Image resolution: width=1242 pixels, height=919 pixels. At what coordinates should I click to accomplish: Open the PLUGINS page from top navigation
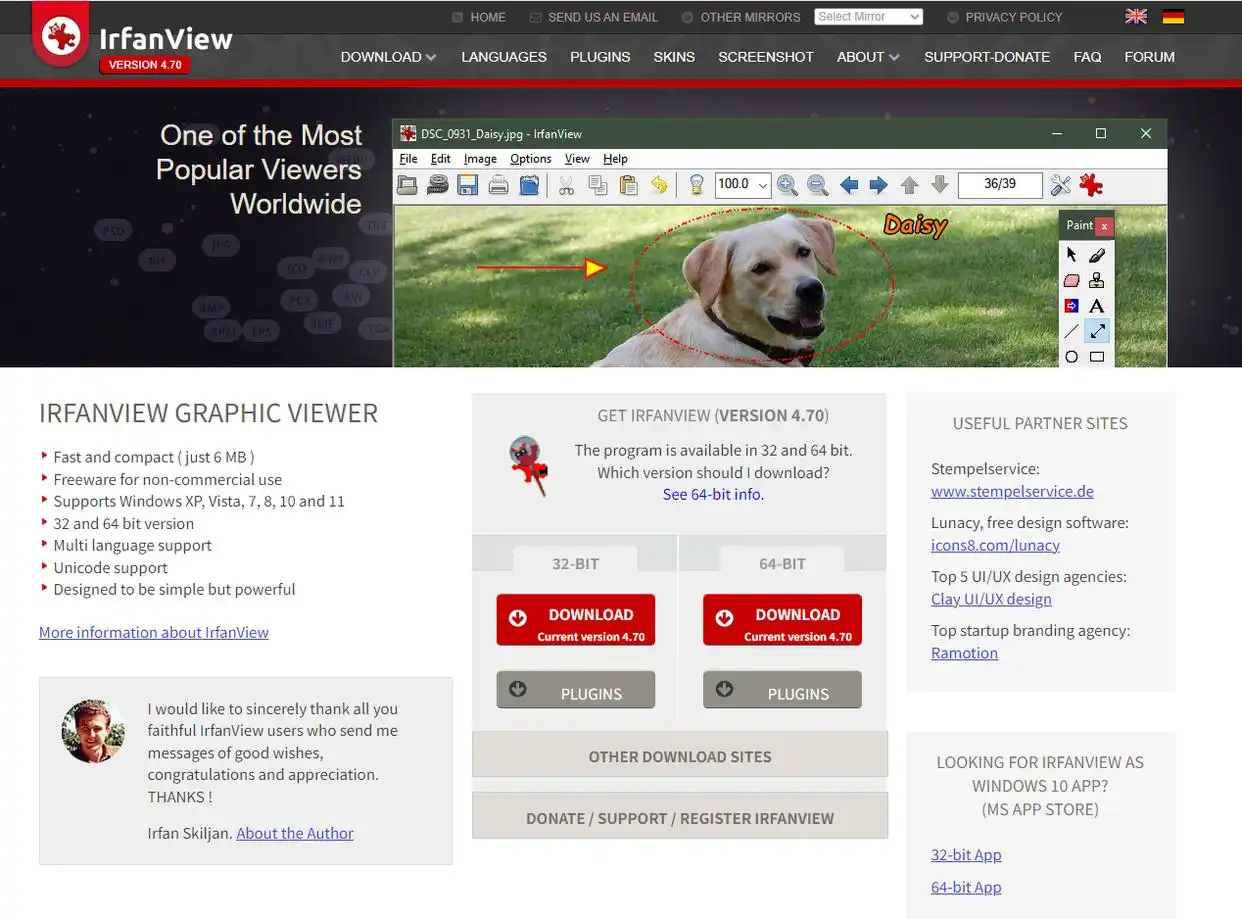coord(600,57)
